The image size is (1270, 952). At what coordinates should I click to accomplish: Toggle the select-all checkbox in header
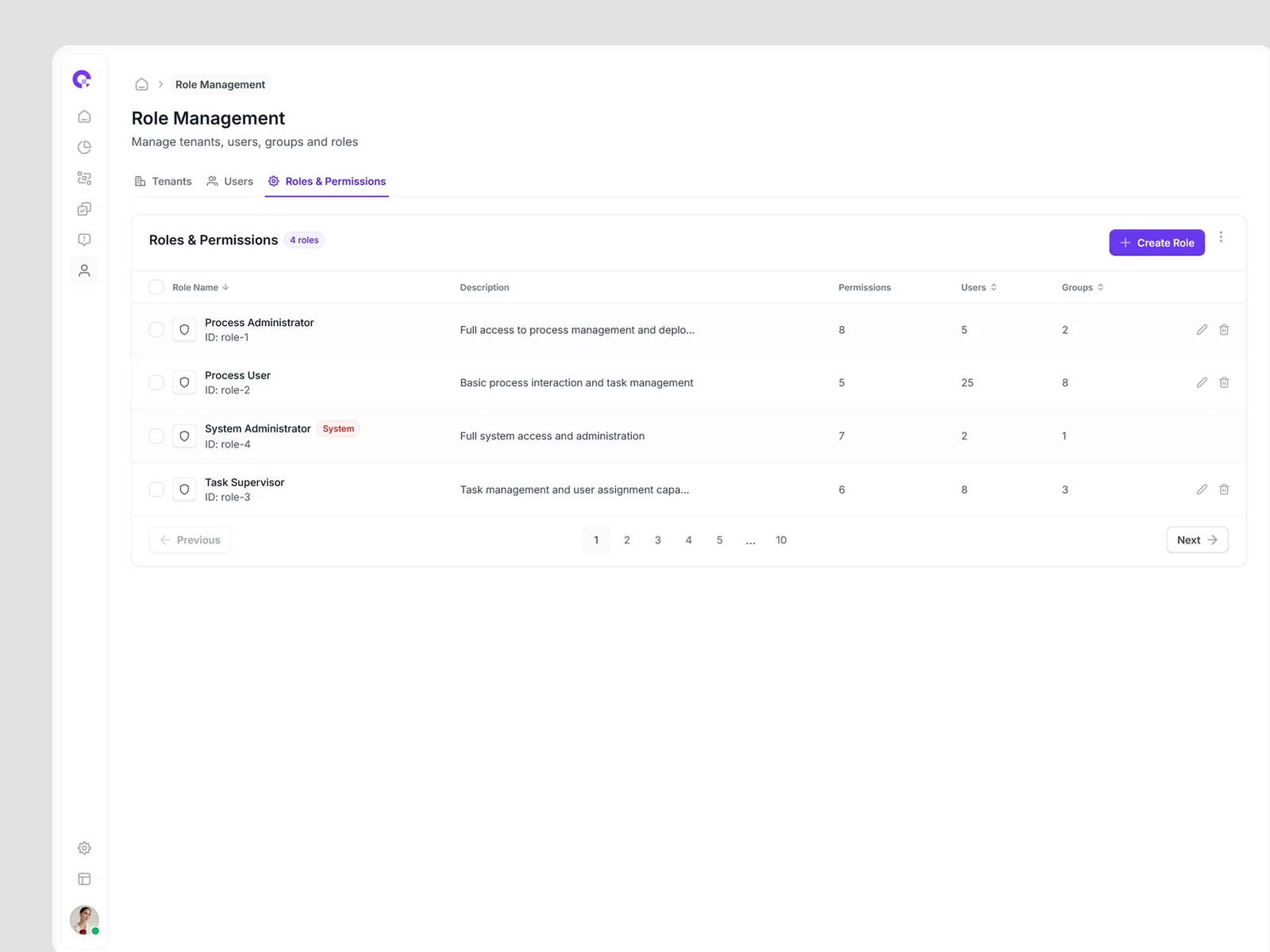point(156,287)
